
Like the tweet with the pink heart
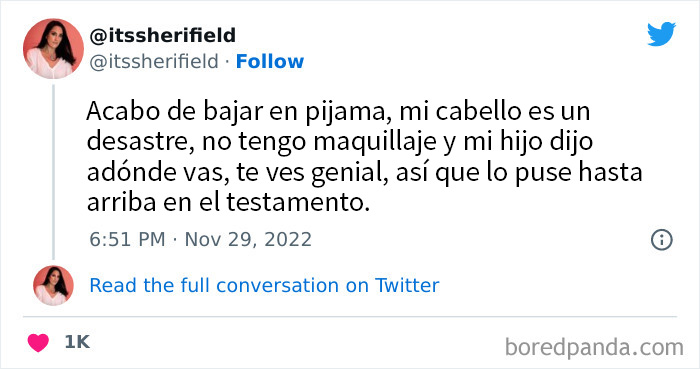[x=38, y=343]
